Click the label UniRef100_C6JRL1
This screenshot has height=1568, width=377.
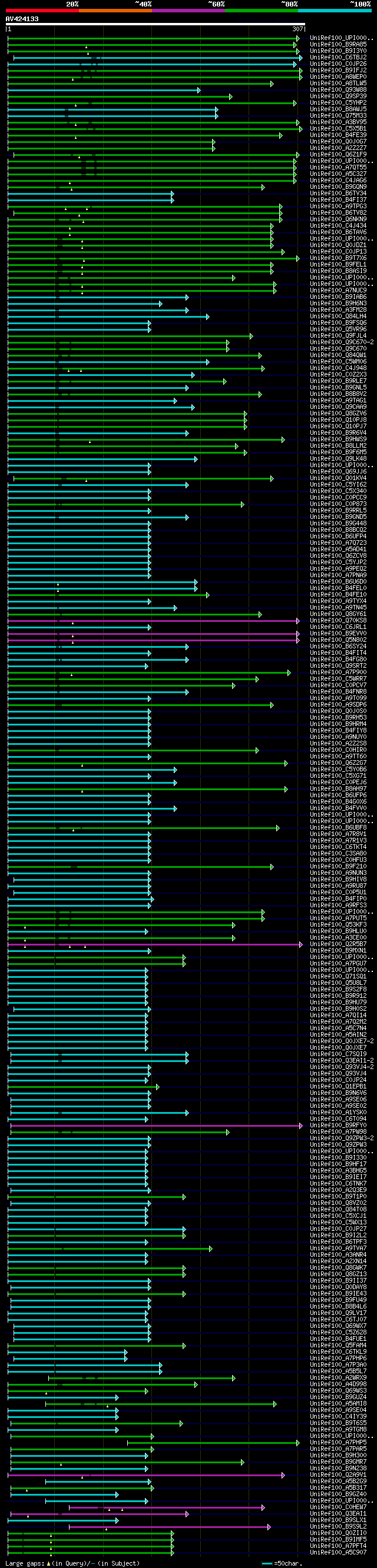(338, 627)
